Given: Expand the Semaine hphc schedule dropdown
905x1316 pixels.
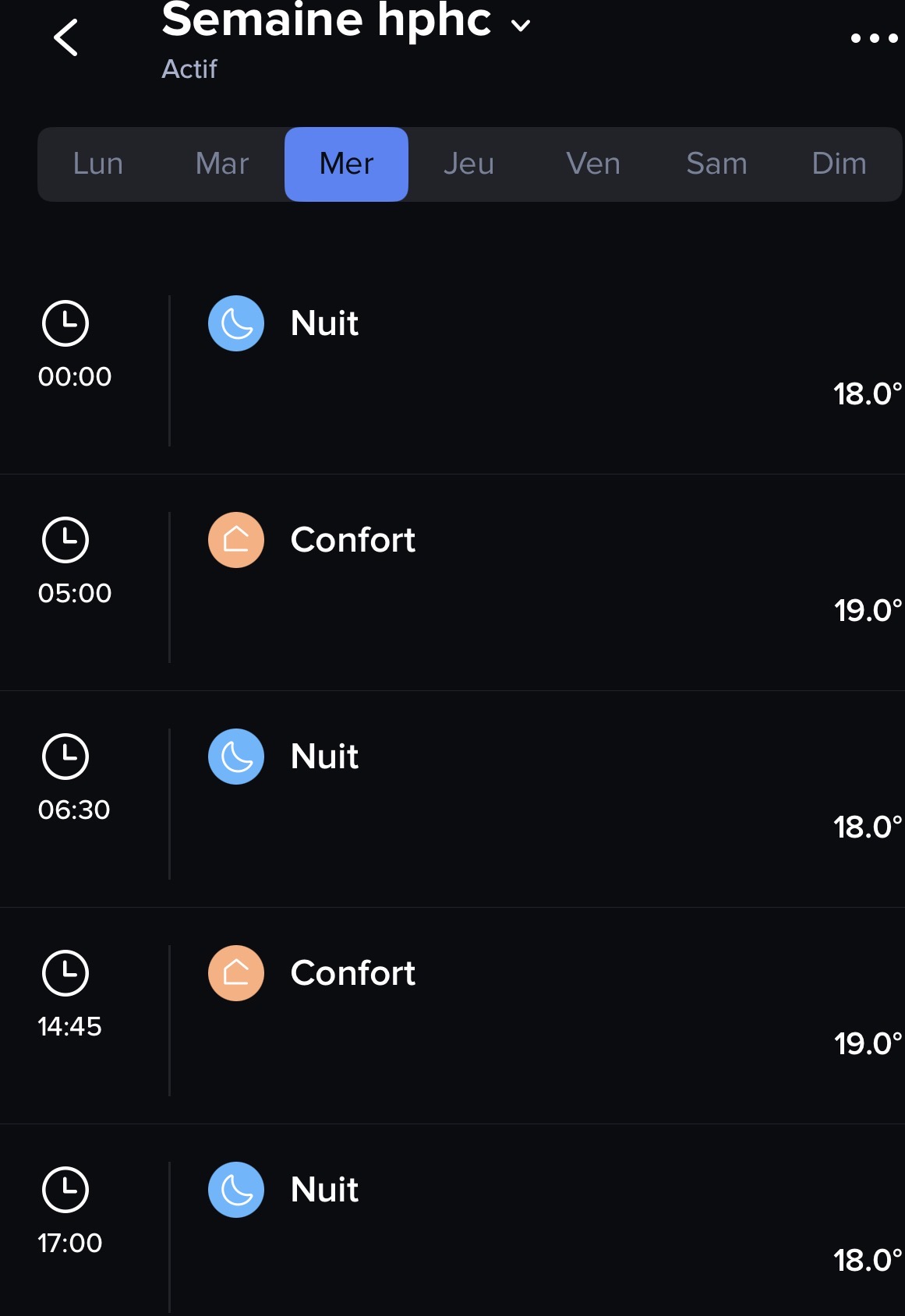Looking at the screenshot, I should (x=520, y=25).
